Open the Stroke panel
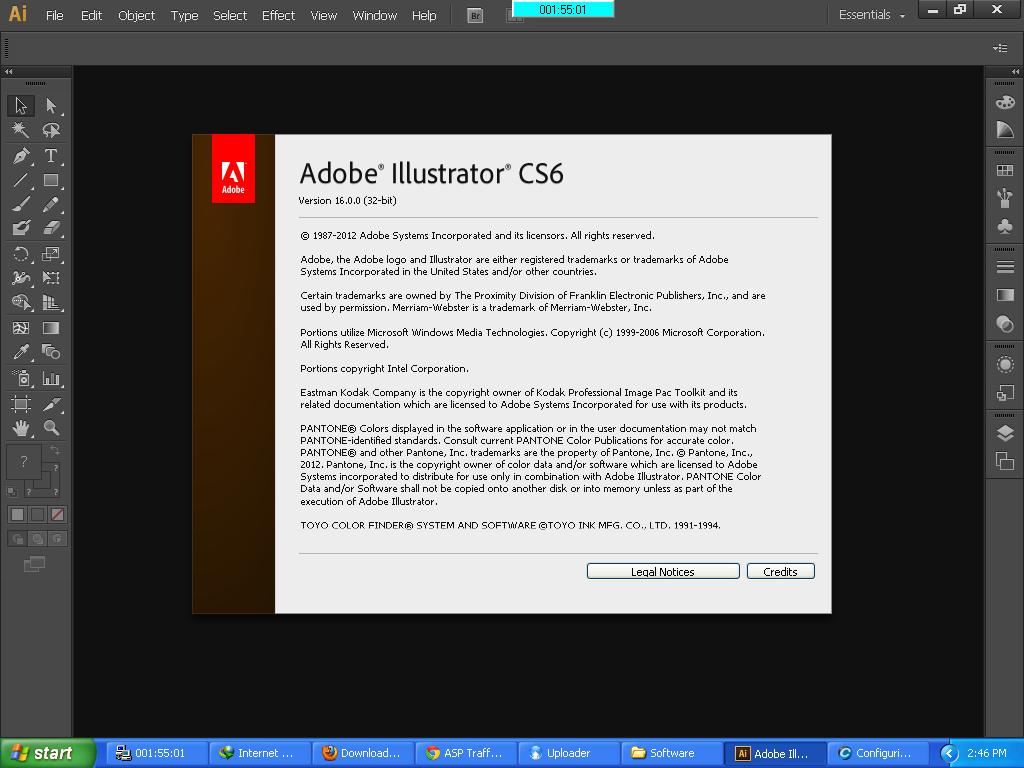 1005,267
